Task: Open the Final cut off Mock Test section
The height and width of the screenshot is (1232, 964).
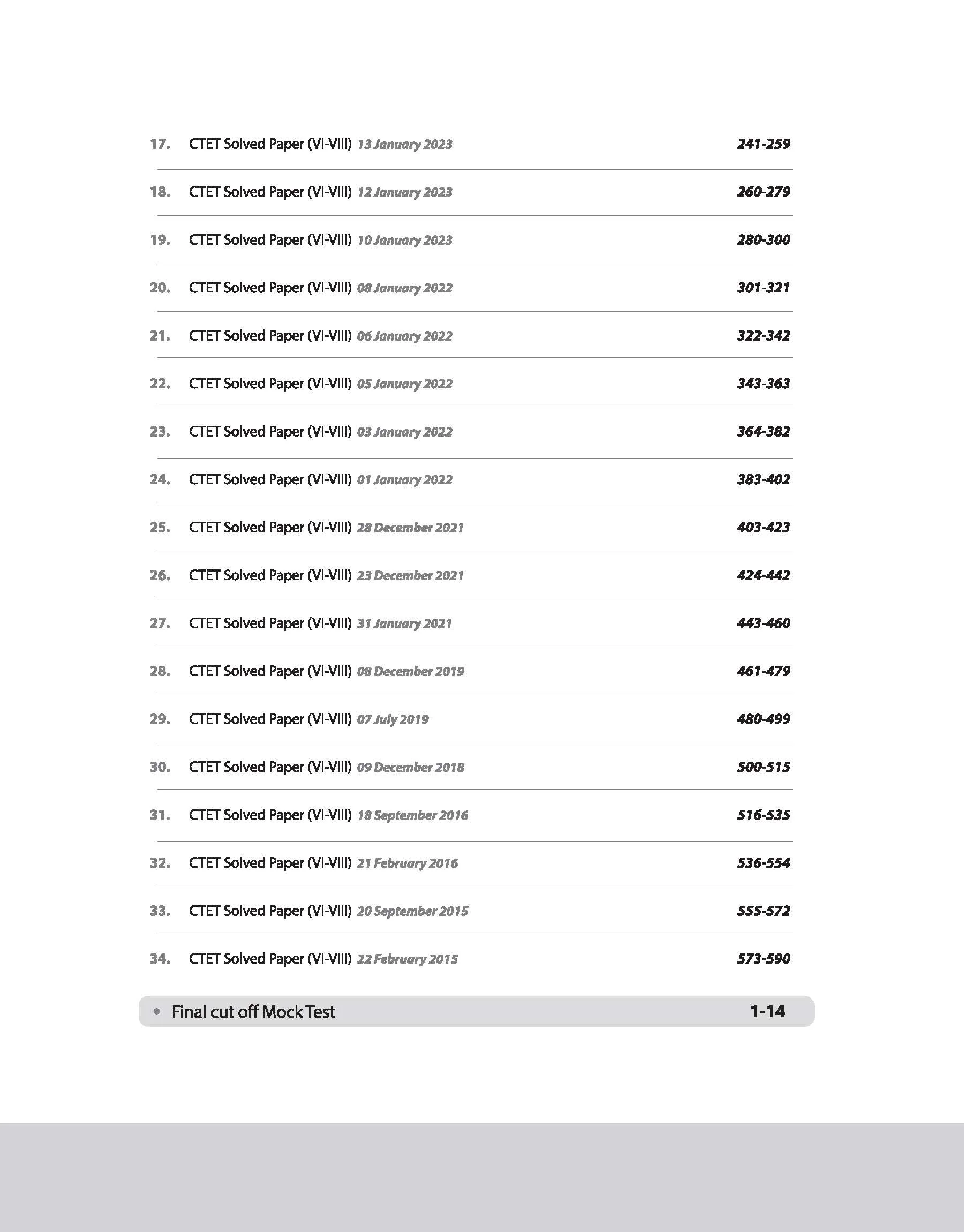Action: pos(253,1012)
